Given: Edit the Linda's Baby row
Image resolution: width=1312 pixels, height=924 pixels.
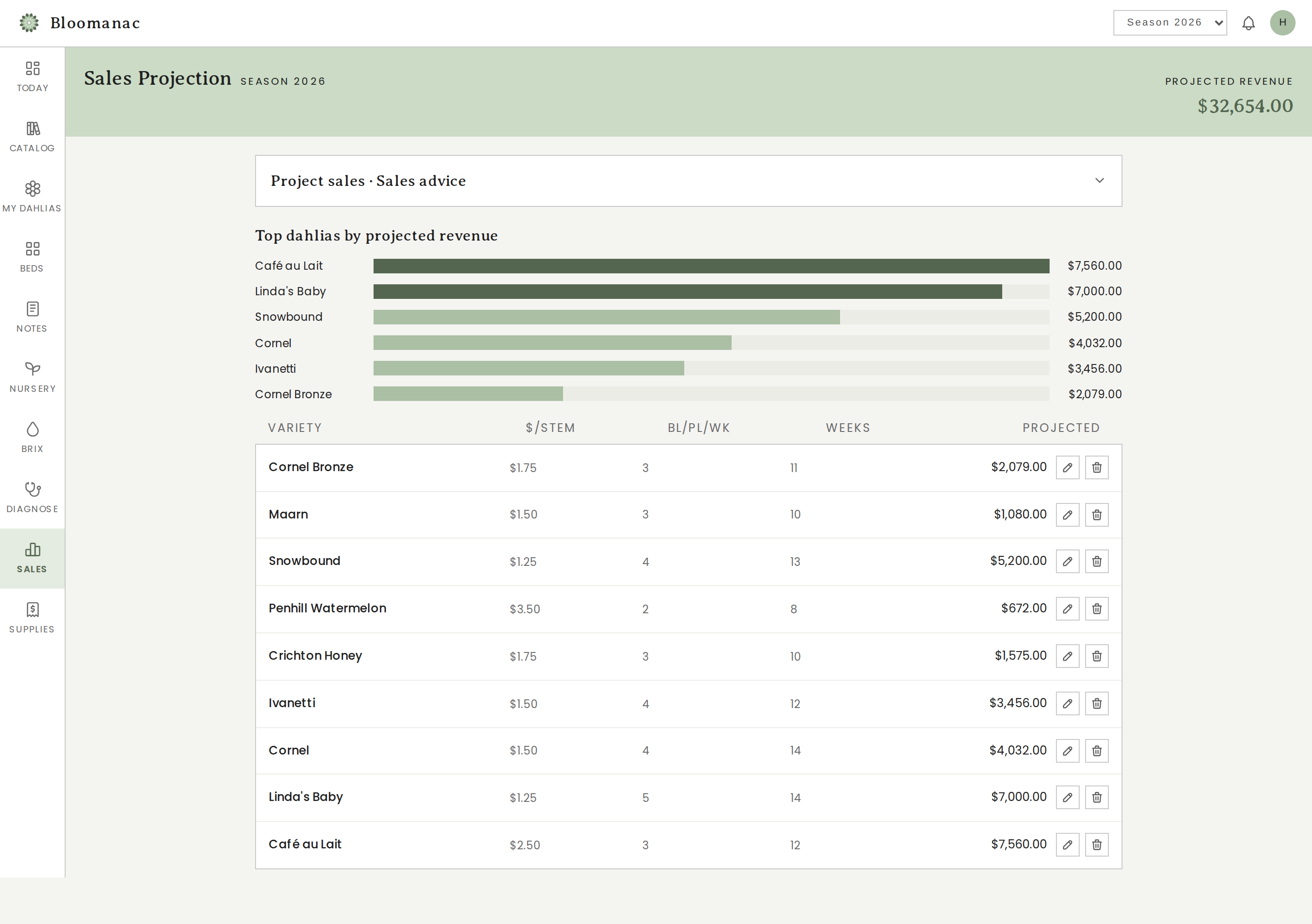Looking at the screenshot, I should pos(1067,797).
